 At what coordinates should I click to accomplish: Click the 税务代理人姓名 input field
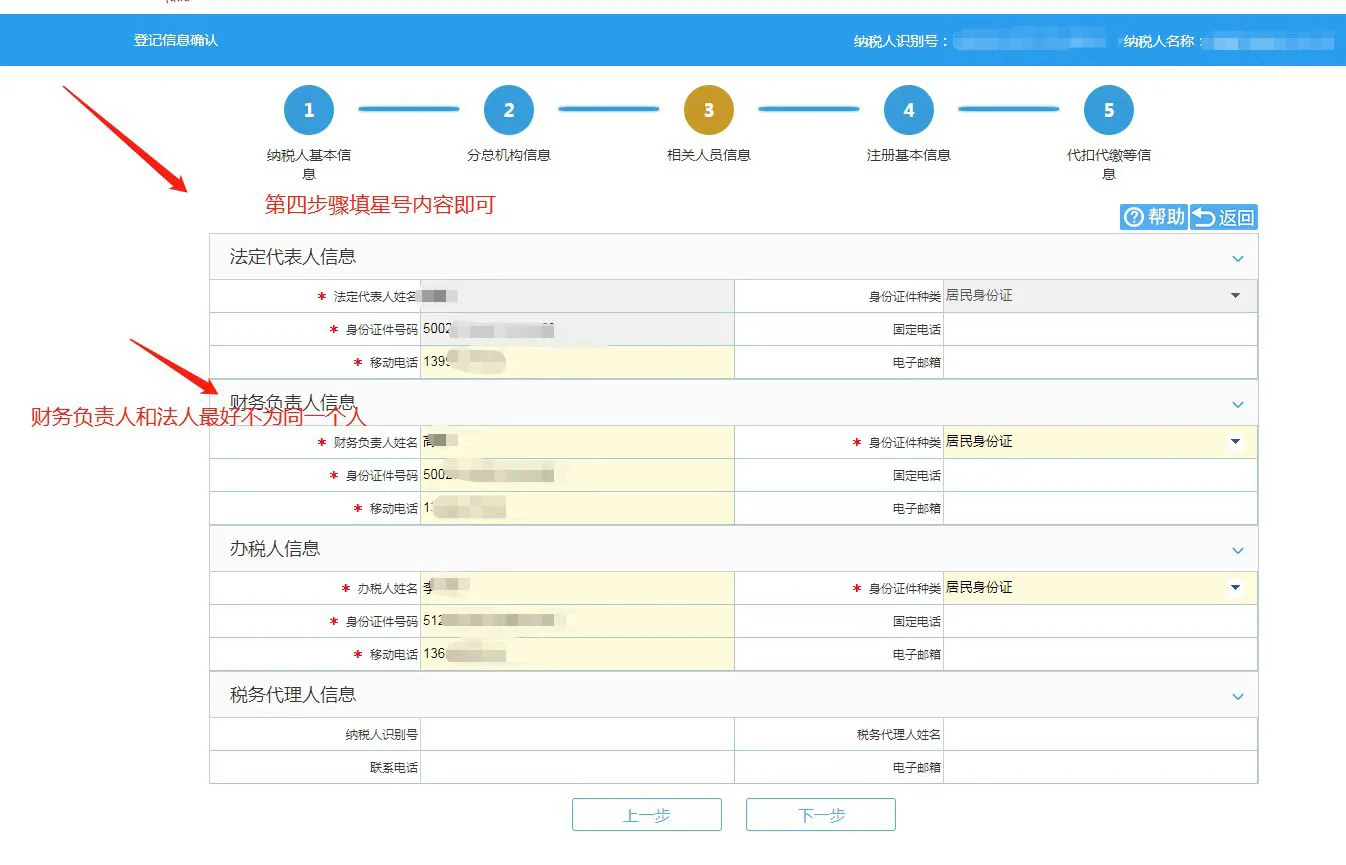pyautogui.click(x=1100, y=735)
